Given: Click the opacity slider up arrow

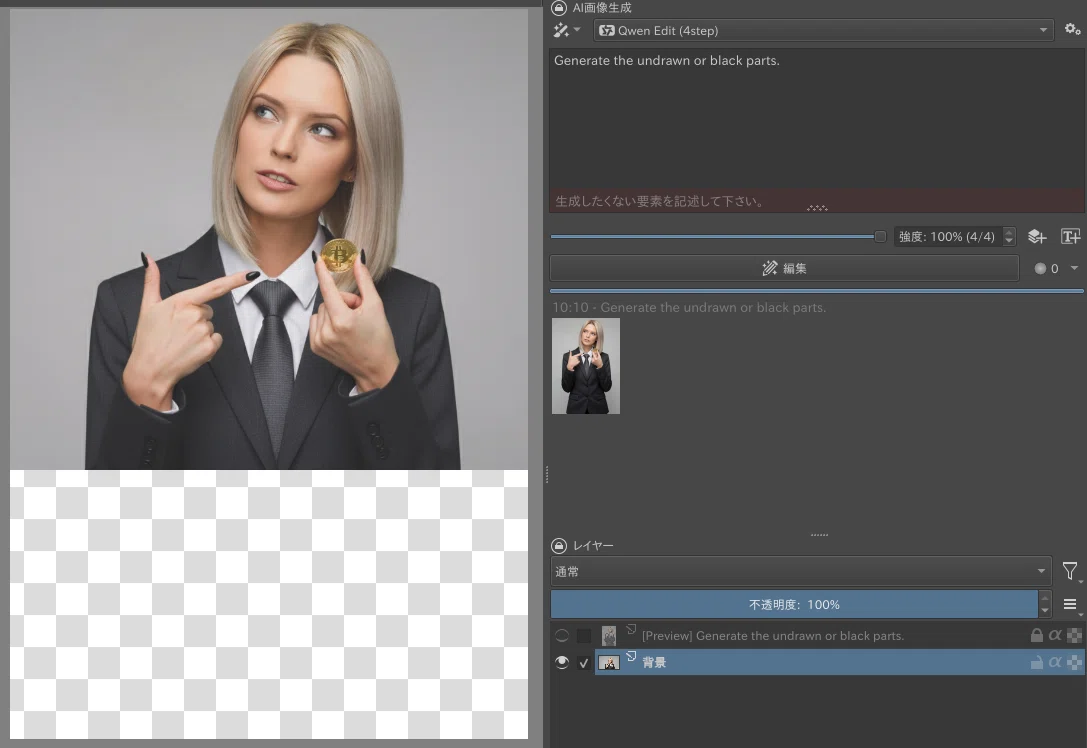Looking at the screenshot, I should pos(1045,598).
